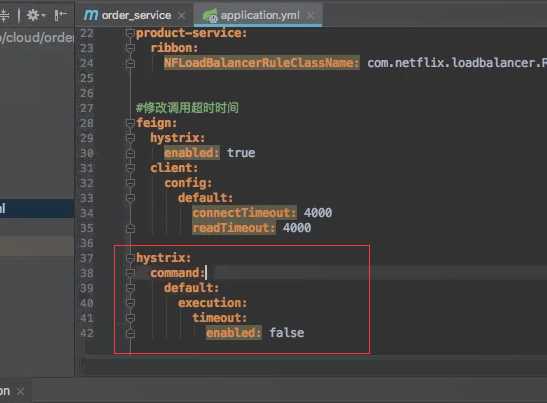
Task: Collapse the default block at line 39
Action: pos(130,288)
